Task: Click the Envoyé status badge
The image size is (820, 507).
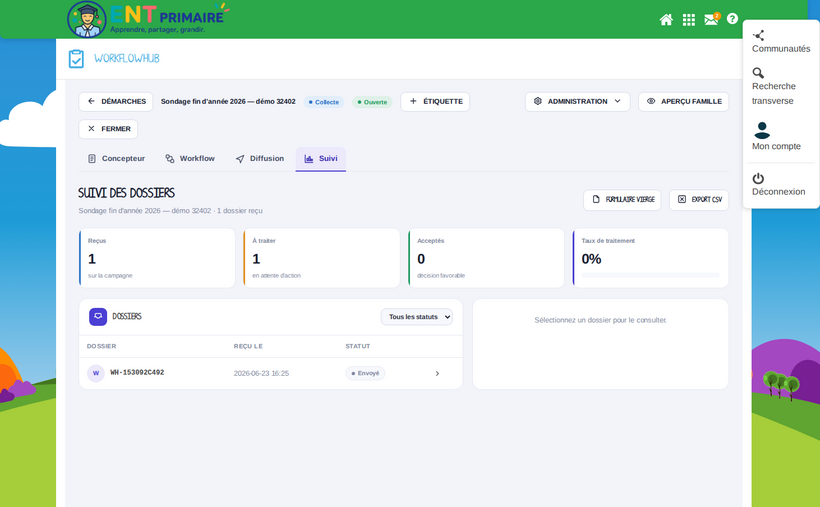Action: 365,373
